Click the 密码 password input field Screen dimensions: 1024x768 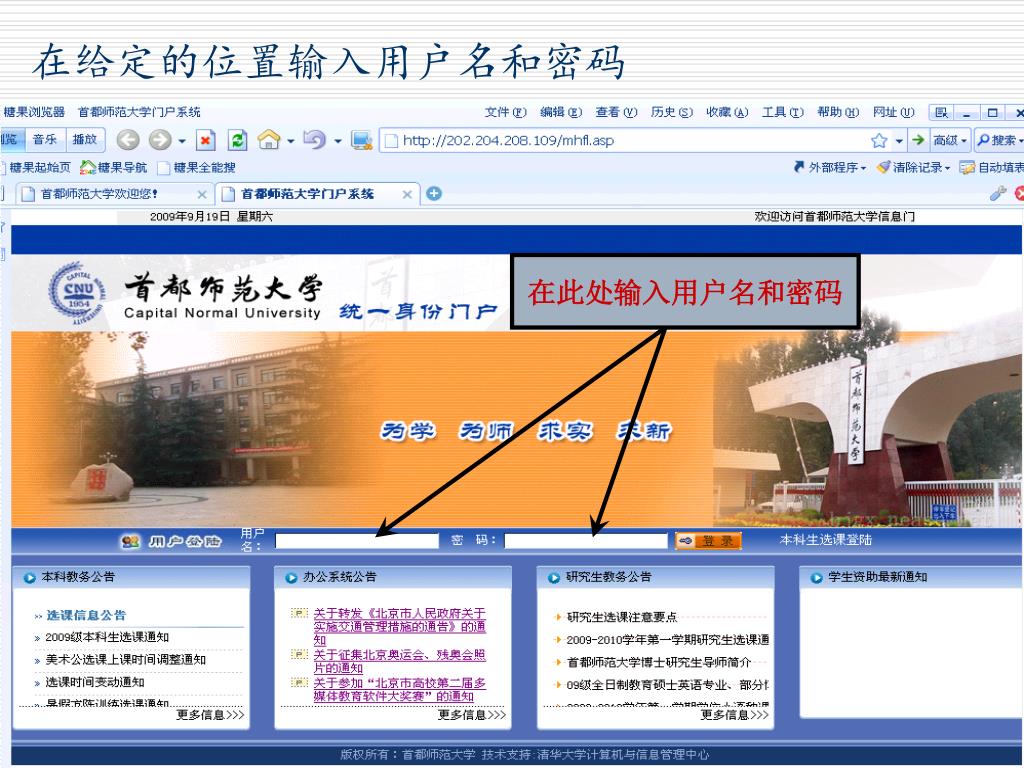click(x=586, y=541)
